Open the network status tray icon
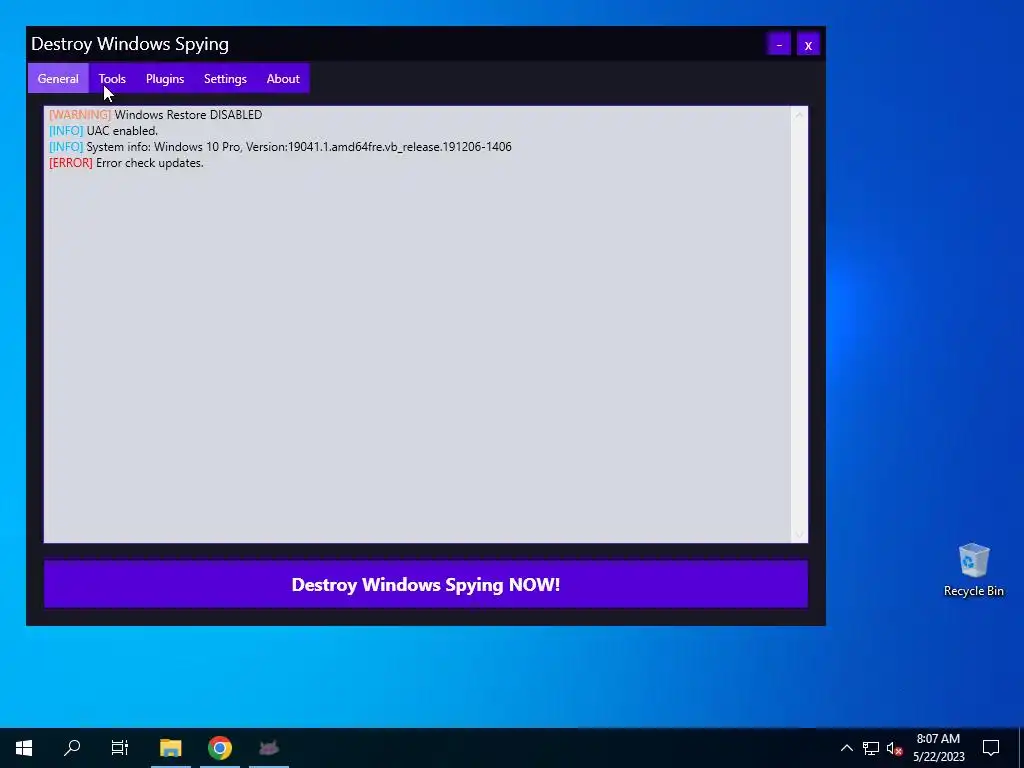 pos(871,748)
